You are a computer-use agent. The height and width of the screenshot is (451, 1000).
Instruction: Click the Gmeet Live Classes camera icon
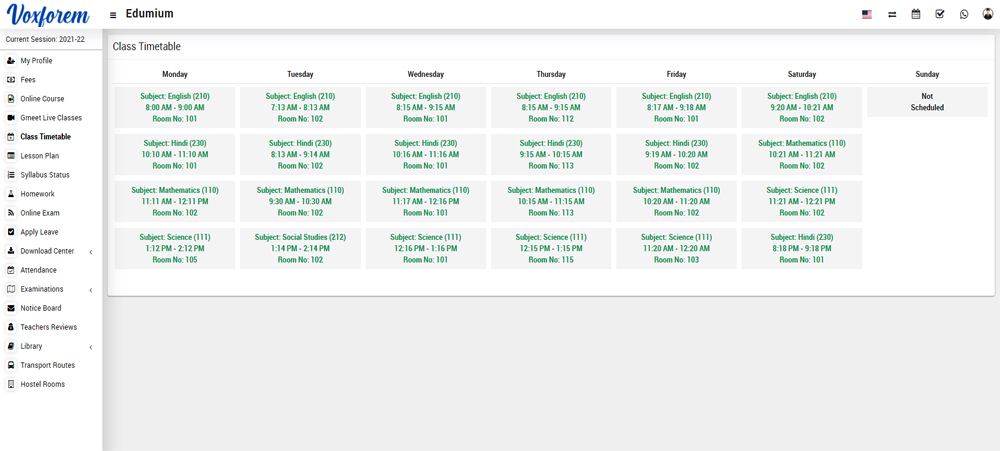[x=11, y=118]
